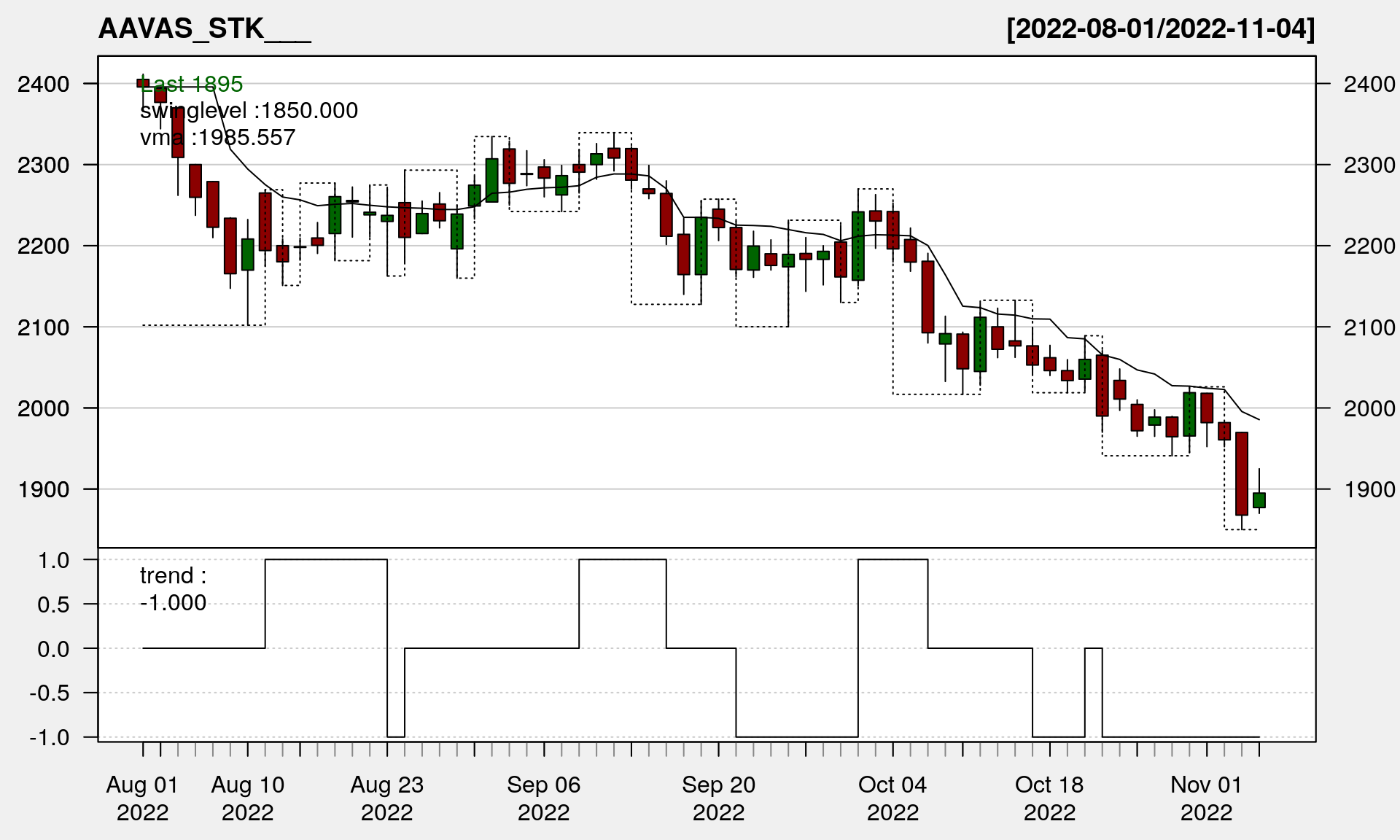Viewport: 1400px width, 840px height.
Task: Click the Aug 10 2022 axis label
Action: pyautogui.click(x=247, y=798)
